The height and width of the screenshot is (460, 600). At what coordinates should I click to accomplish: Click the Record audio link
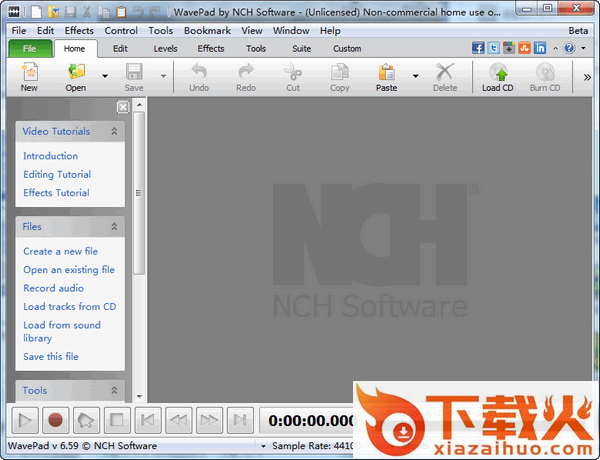(x=54, y=288)
